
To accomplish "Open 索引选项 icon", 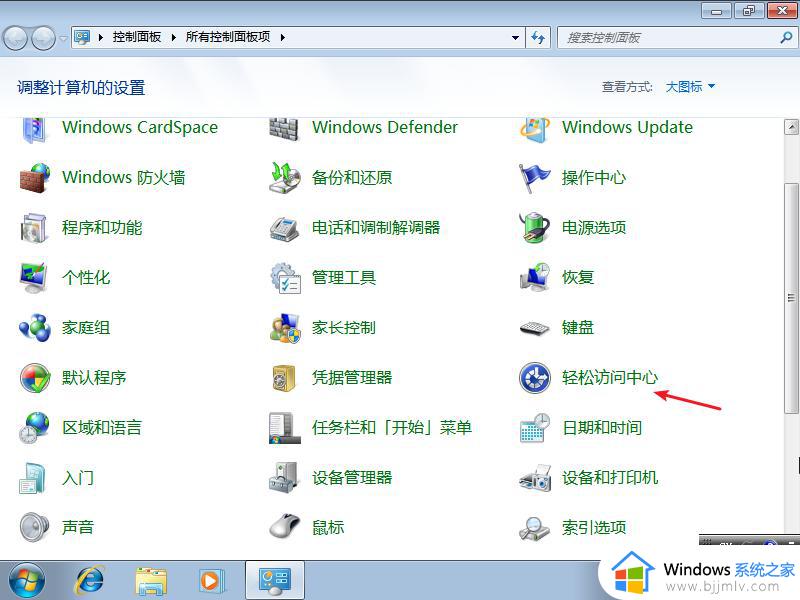I will pos(535,528).
